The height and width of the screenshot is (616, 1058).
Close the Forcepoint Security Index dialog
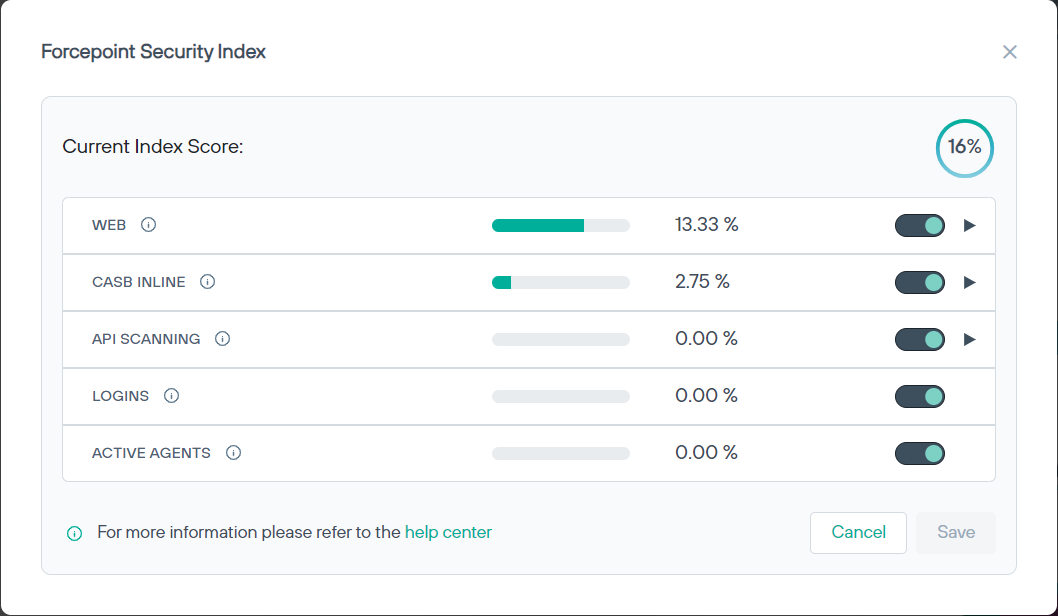tap(1010, 52)
